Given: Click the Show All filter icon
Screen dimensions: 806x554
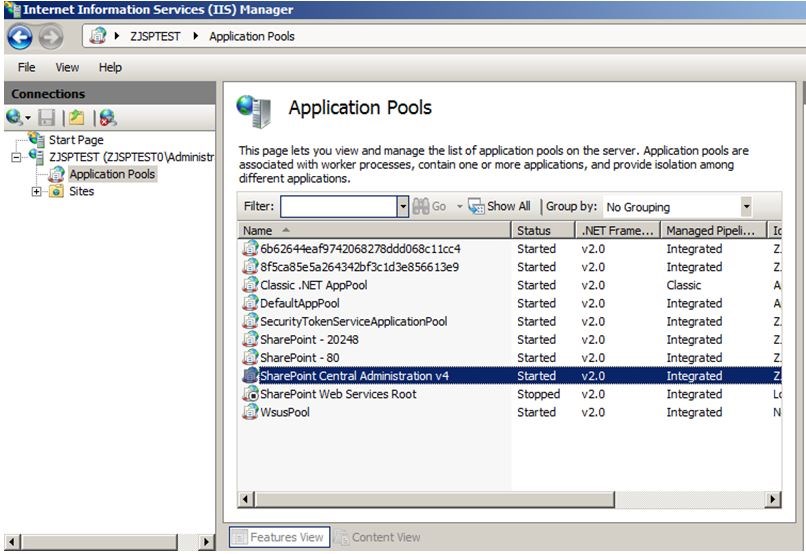Looking at the screenshot, I should point(476,207).
